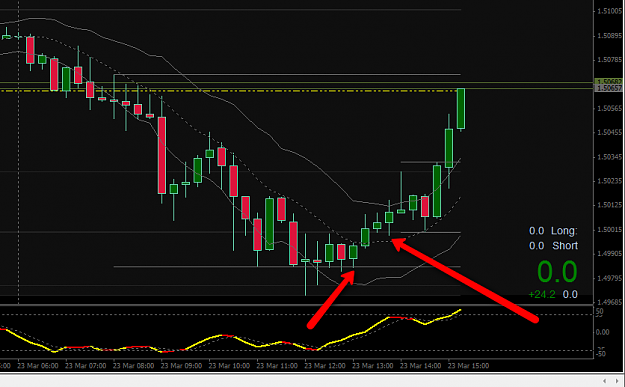Click the 1.50565 price axis label
625x387 pixels.
click(x=609, y=108)
